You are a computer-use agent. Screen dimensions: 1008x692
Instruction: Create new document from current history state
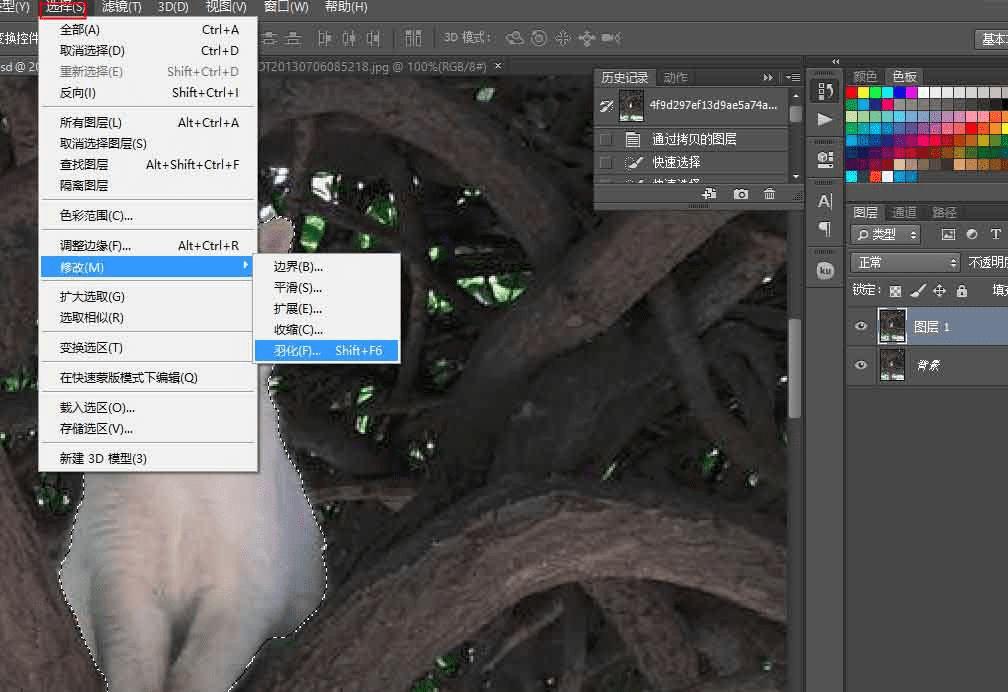tap(709, 194)
